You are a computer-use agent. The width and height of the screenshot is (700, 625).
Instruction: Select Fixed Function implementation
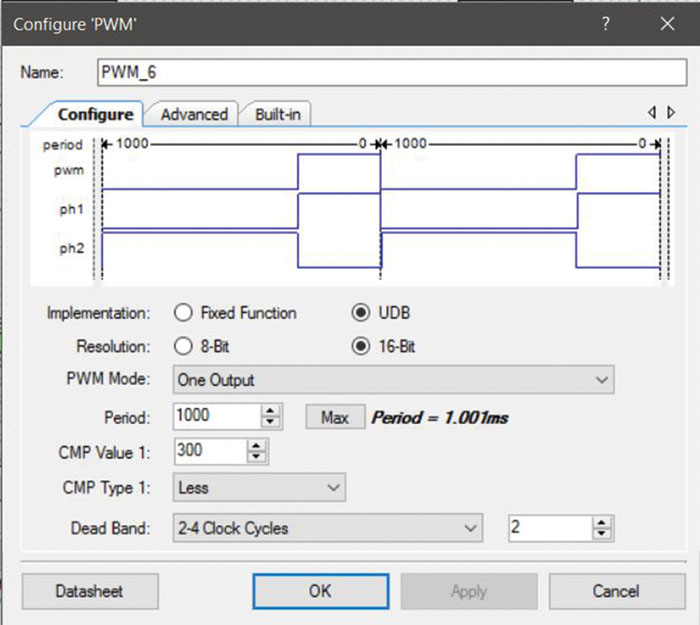(183, 313)
